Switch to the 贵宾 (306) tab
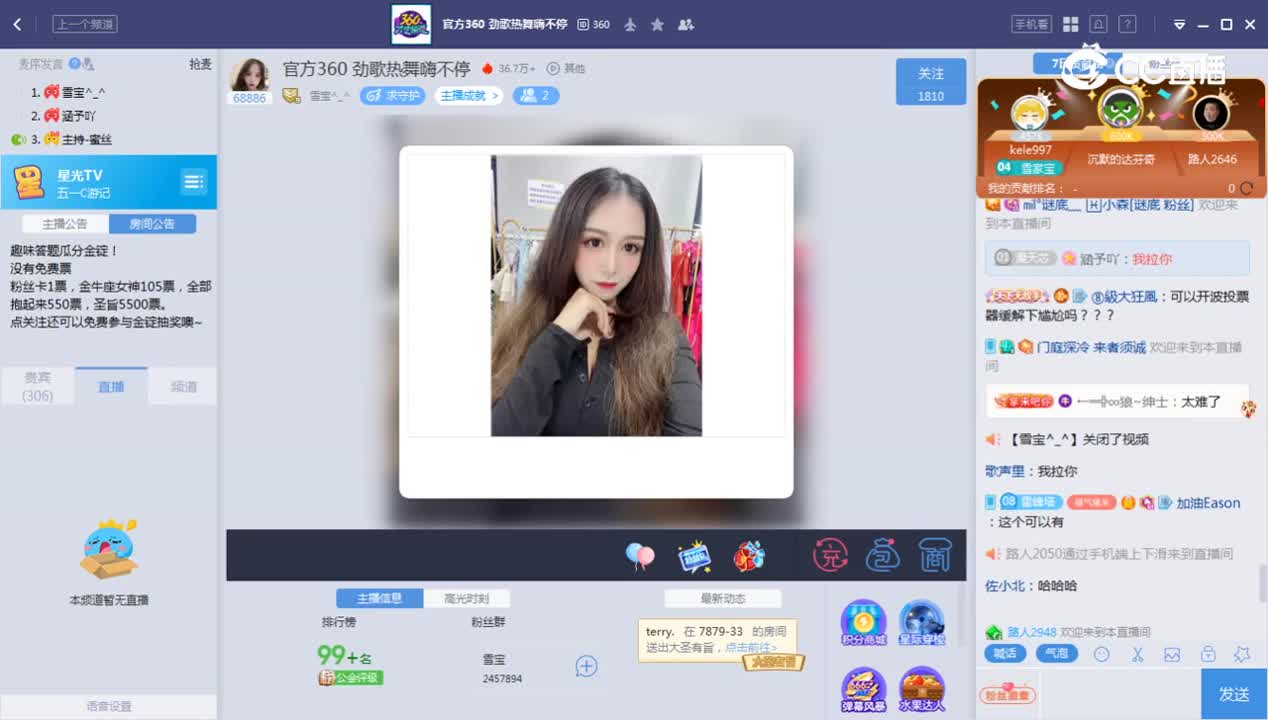This screenshot has width=1268, height=720. (38, 386)
